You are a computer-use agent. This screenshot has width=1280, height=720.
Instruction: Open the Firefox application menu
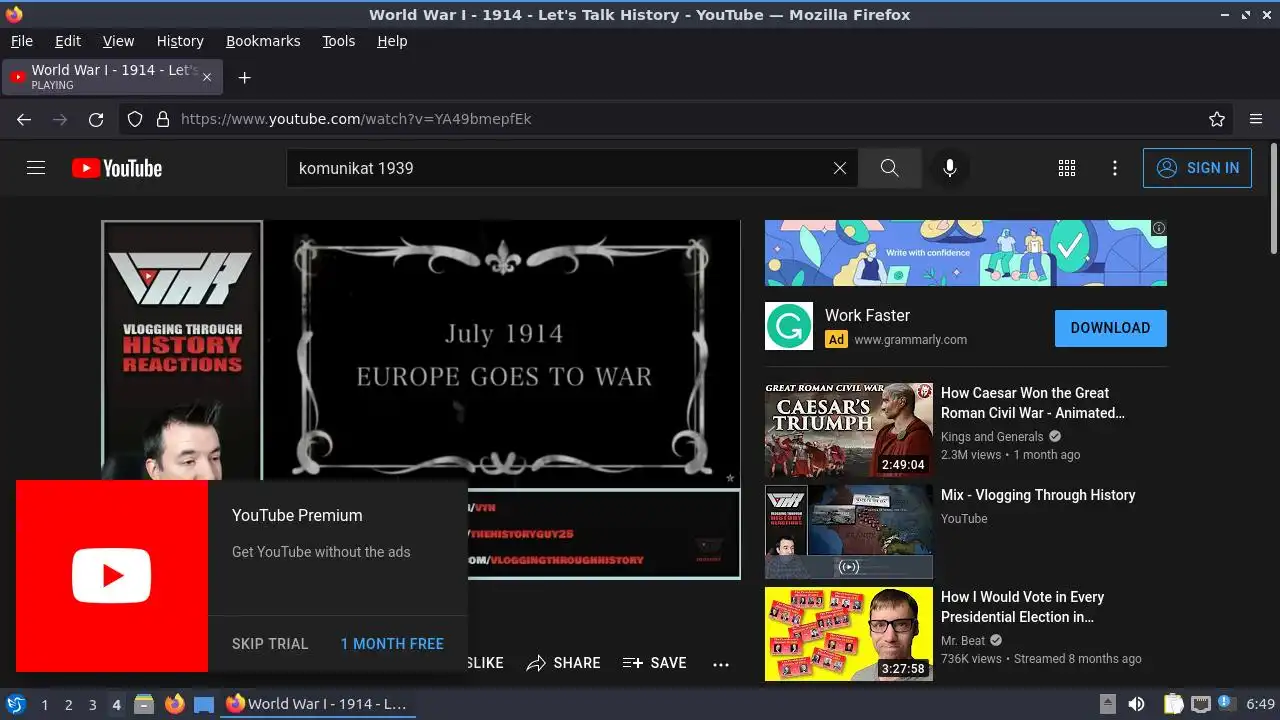[1256, 119]
